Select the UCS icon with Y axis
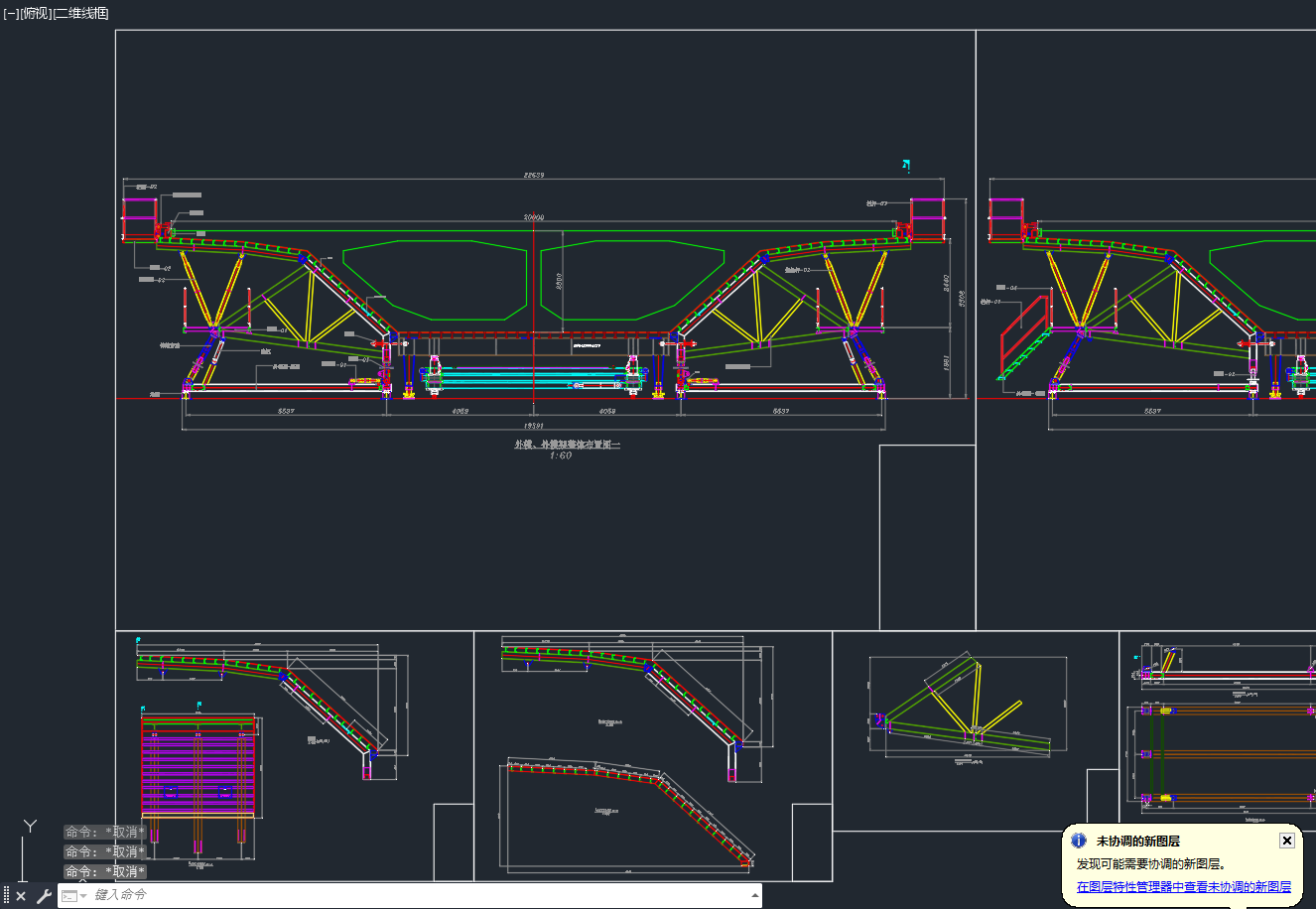 [28, 851]
